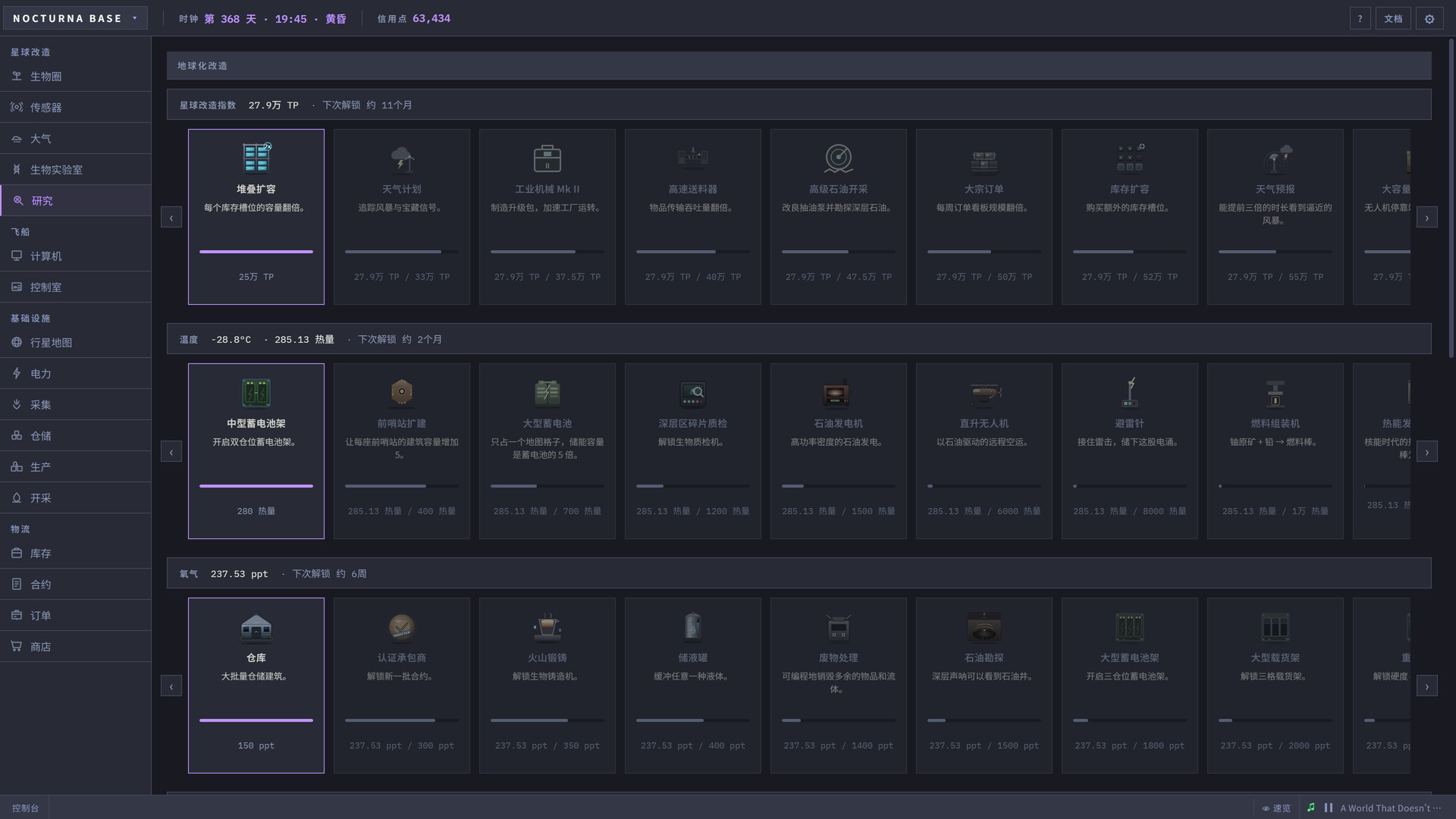The image size is (1456, 819).
Task: Show next cards in the 温度 row
Action: pyautogui.click(x=1426, y=452)
